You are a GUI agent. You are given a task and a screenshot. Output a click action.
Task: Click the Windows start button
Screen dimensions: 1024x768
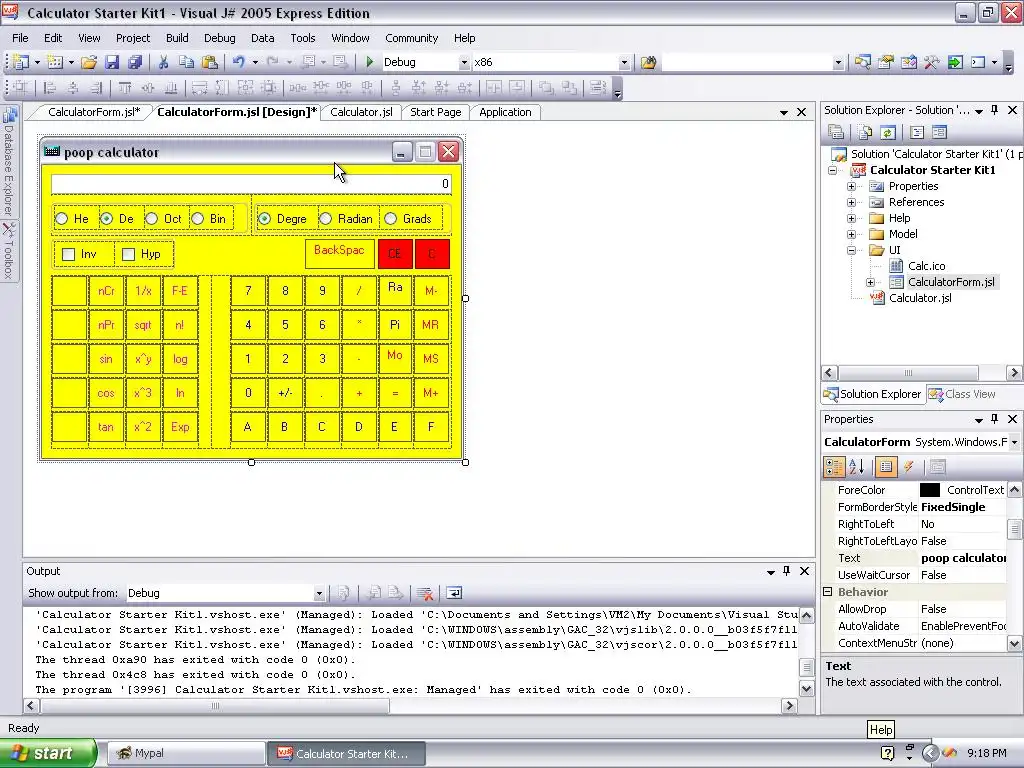click(x=49, y=753)
